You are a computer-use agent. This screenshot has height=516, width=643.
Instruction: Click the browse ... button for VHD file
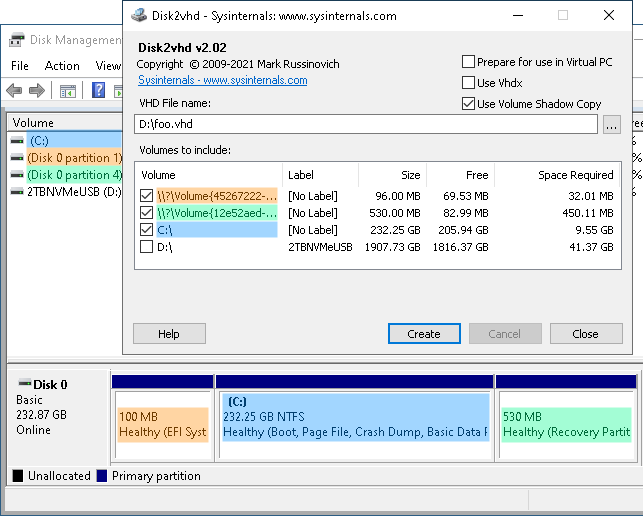611,124
